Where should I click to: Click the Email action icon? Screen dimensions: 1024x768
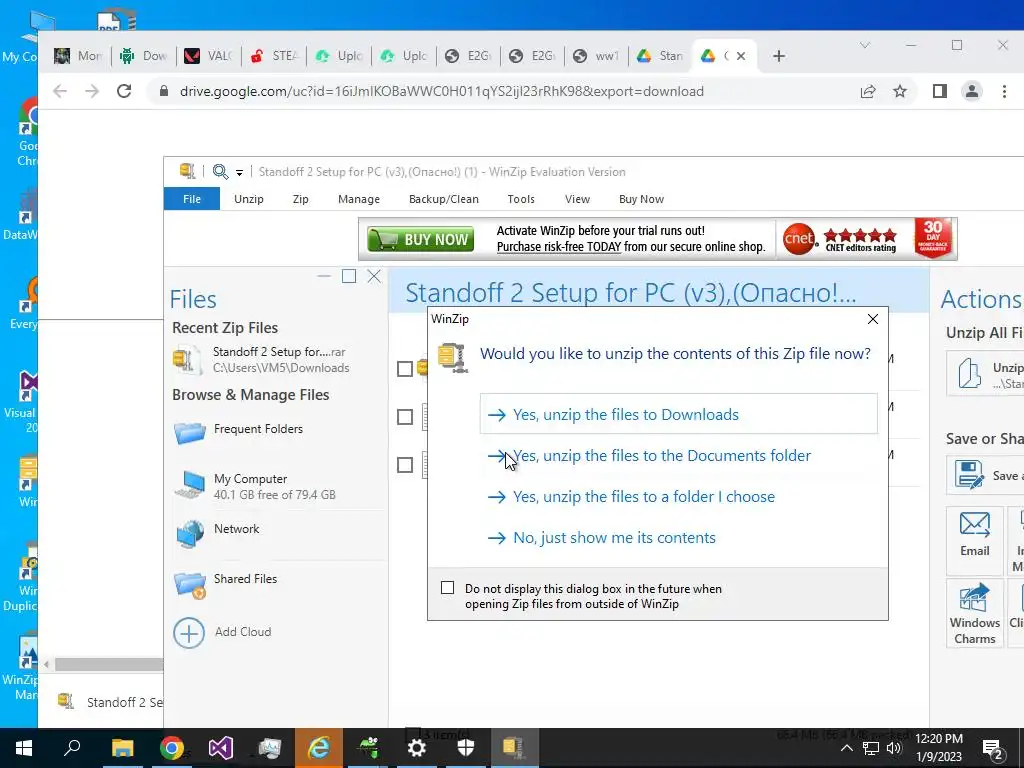point(974,525)
